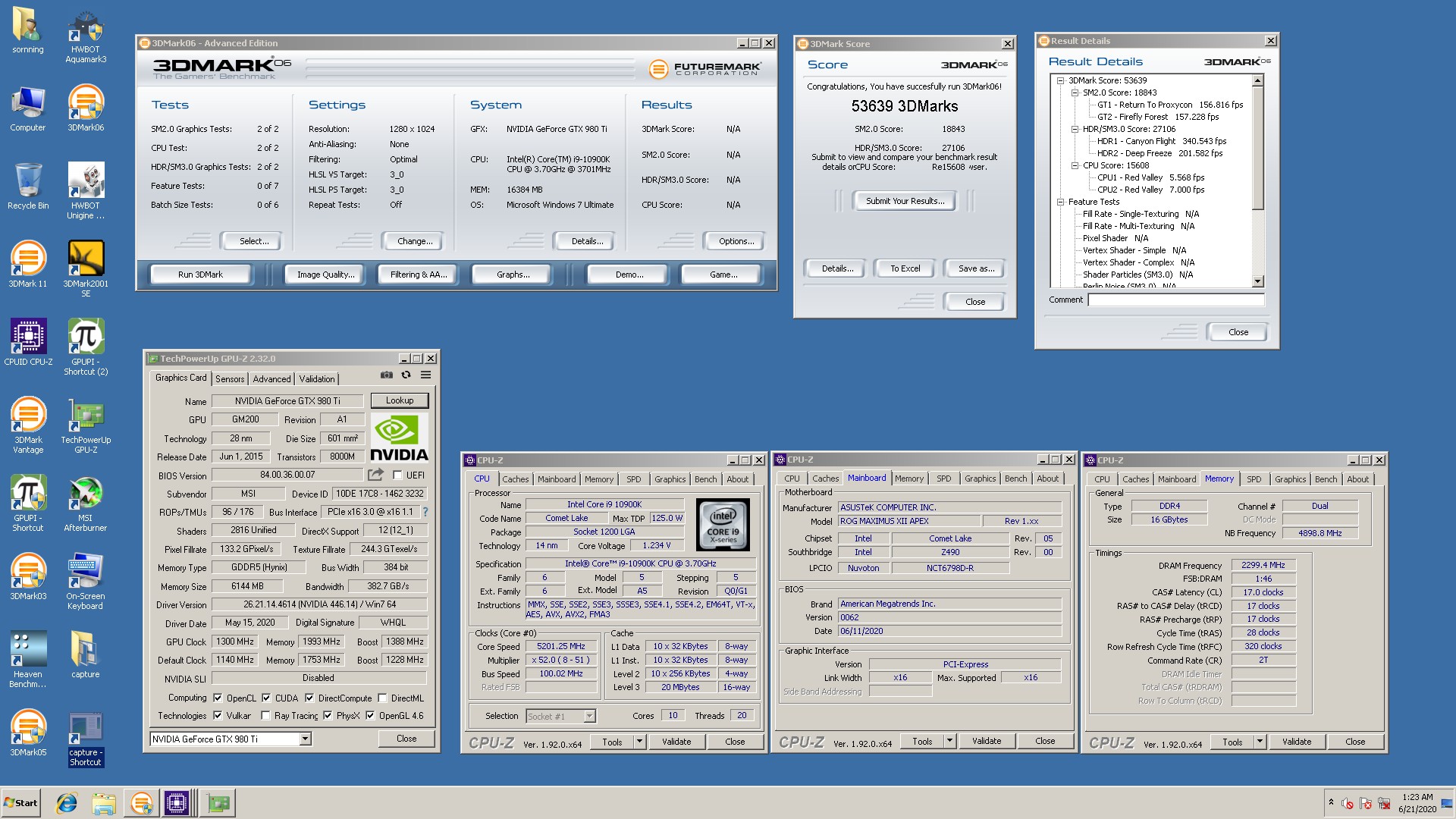Switch to Sensors tab in GPU-Z
This screenshot has width=1456, height=819.
230,379
